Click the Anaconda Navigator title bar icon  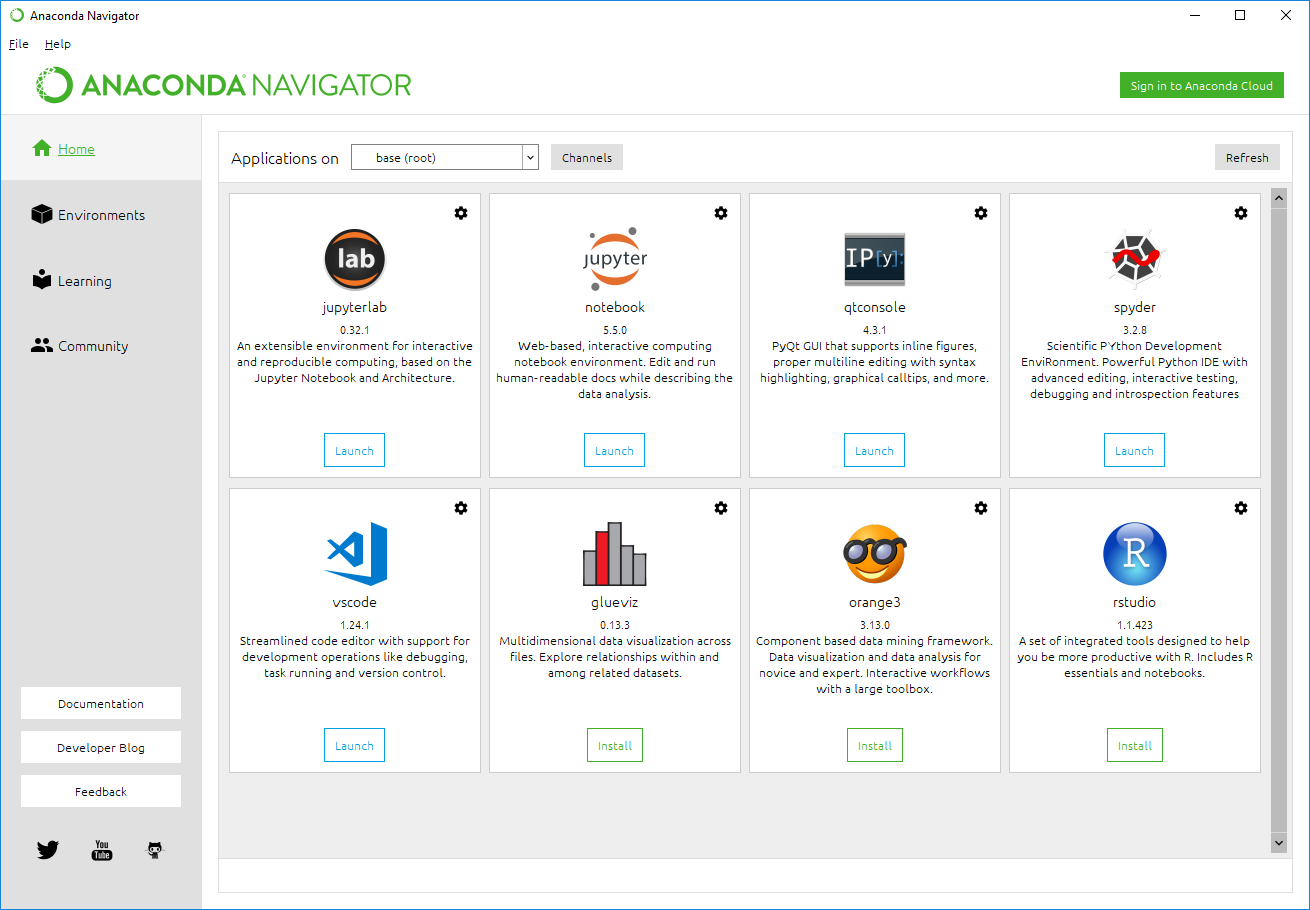[16, 15]
